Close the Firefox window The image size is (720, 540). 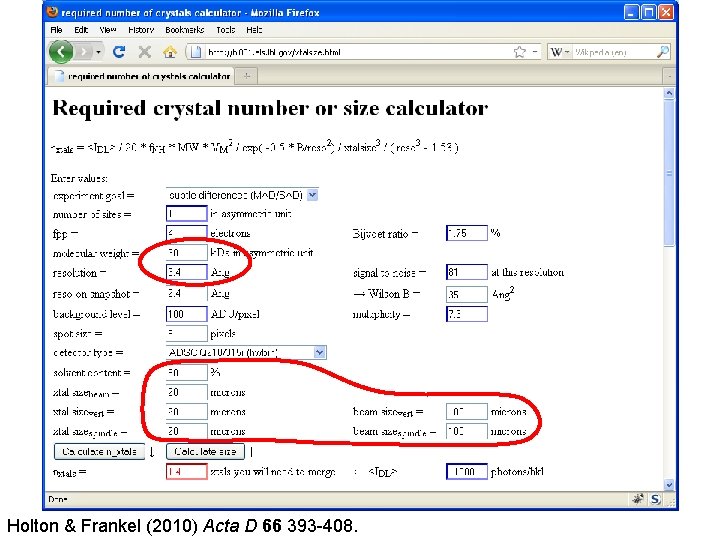tap(665, 12)
